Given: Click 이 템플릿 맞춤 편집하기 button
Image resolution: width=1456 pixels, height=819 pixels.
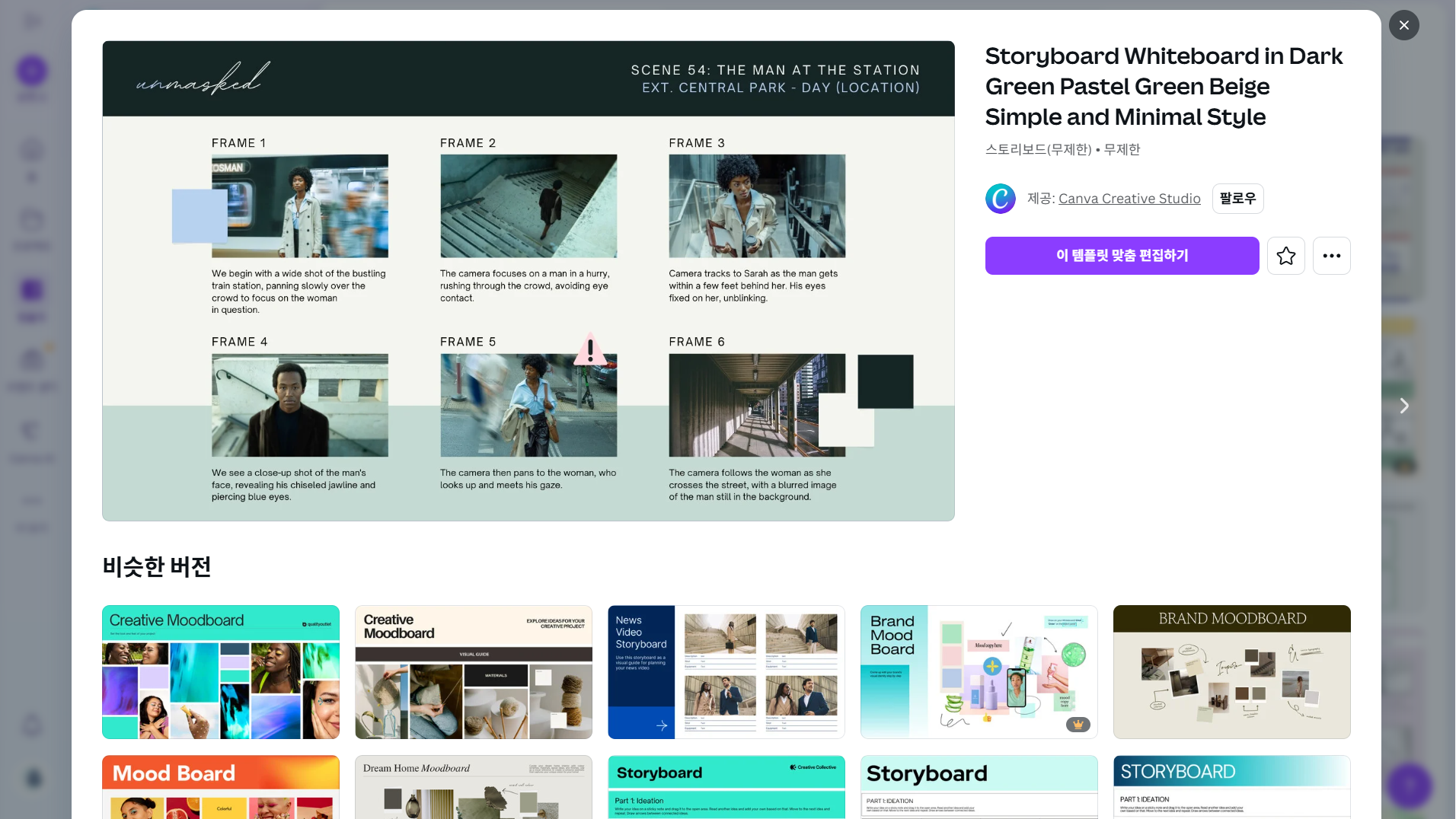Looking at the screenshot, I should click(1122, 256).
